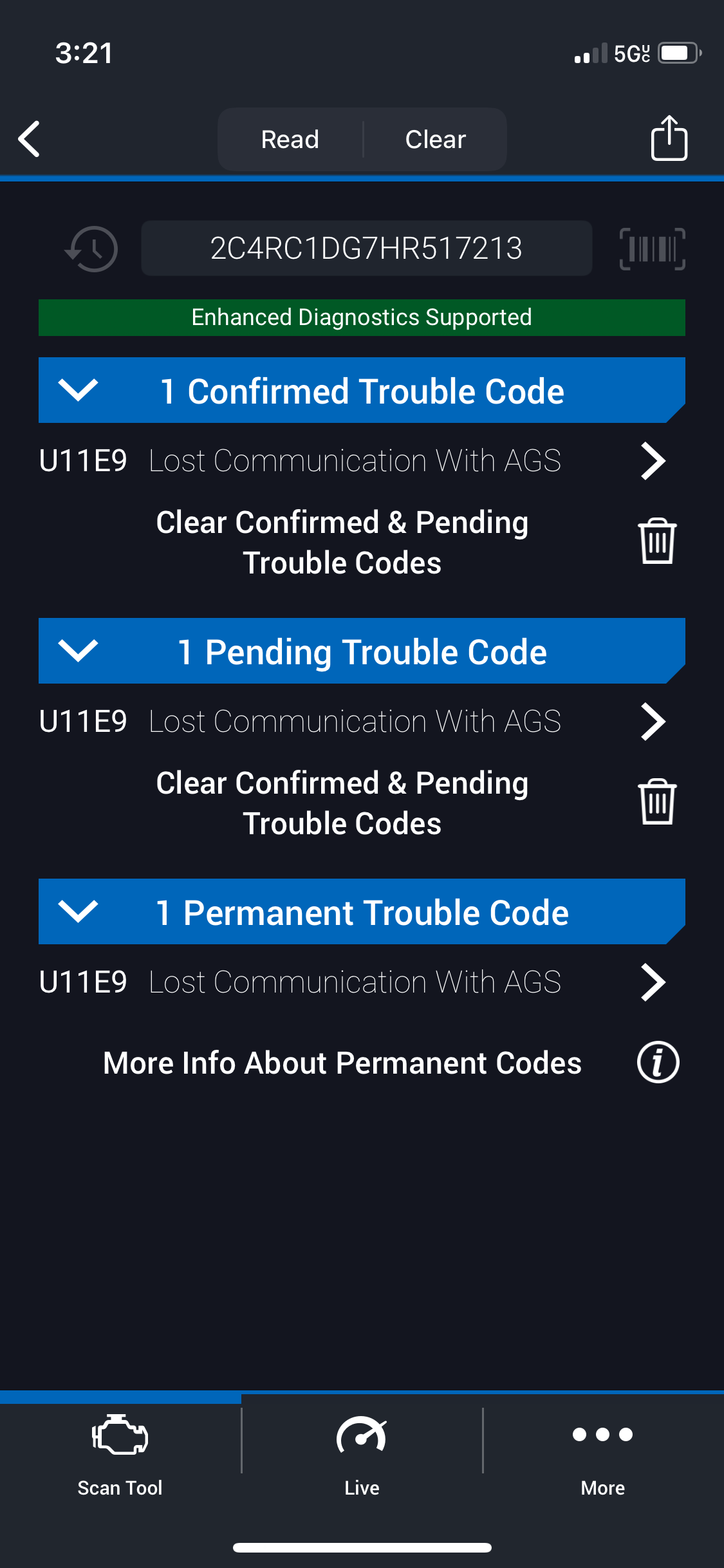Tap the VIN number field

(366, 248)
